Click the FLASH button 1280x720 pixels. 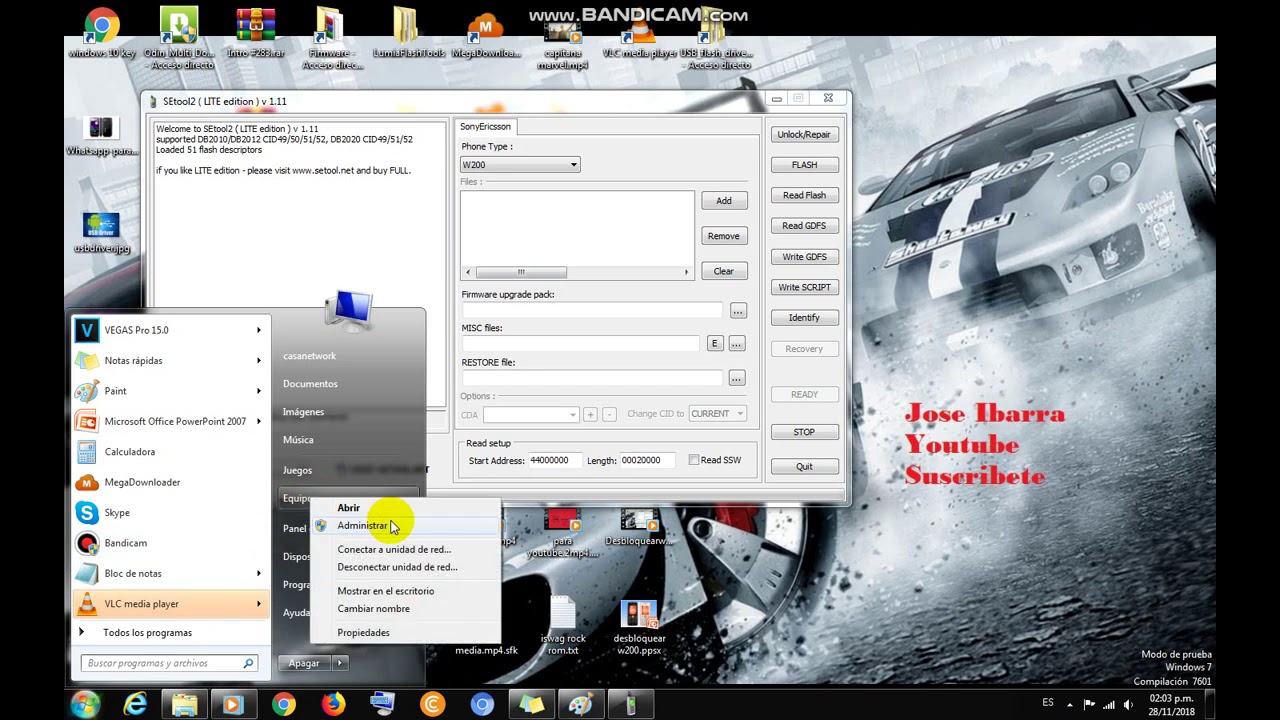804,165
